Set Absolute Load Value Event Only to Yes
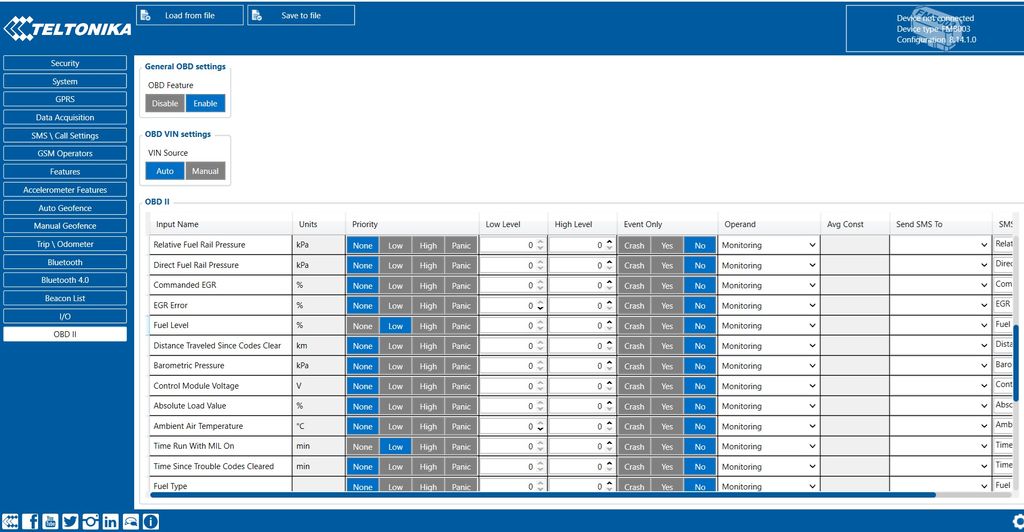This screenshot has height=532, width=1024. (x=667, y=406)
